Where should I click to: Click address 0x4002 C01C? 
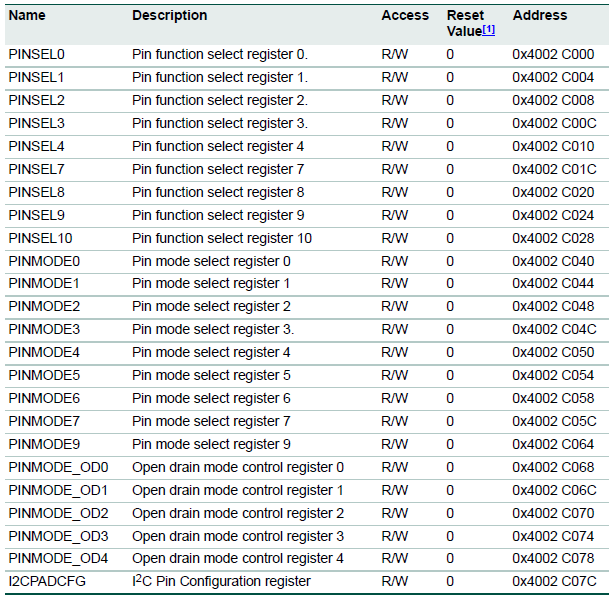[553, 169]
